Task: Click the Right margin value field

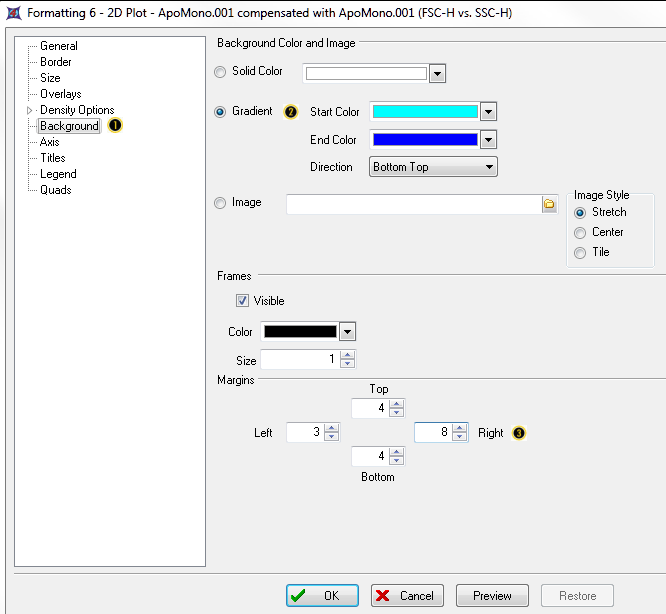Action: point(433,432)
